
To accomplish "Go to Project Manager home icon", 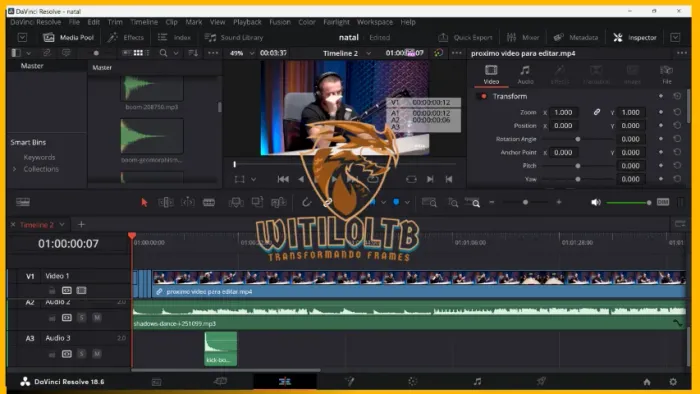I will (647, 382).
